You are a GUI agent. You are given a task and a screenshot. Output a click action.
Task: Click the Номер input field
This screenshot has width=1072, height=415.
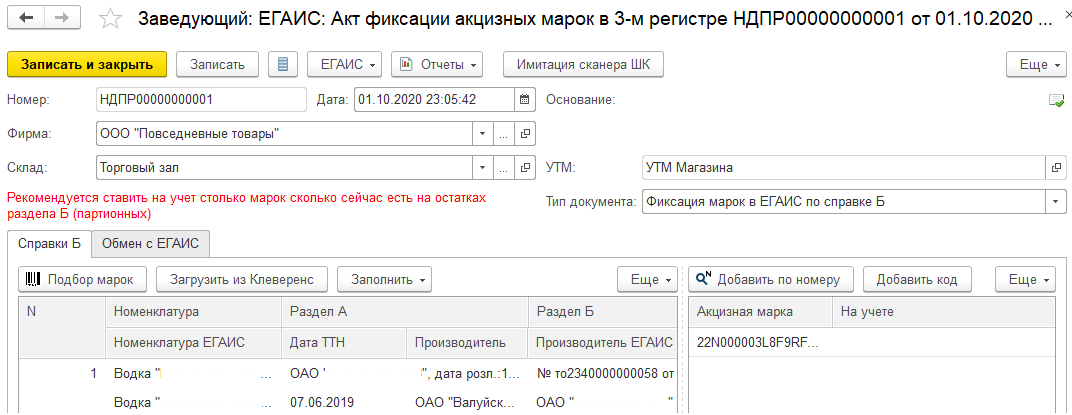[x=200, y=99]
